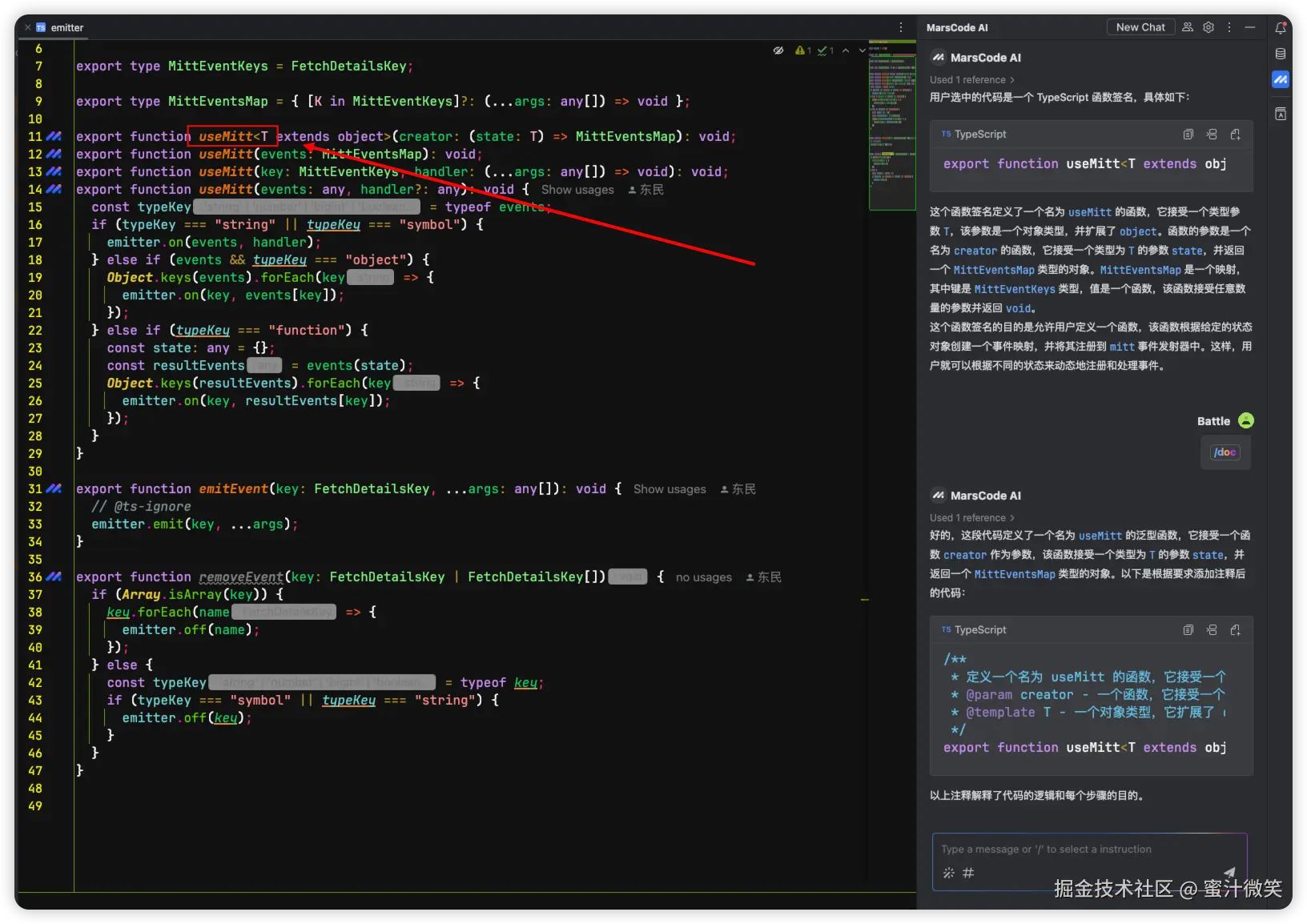Start a New Chat
Viewport: 1307px width, 924px height.
point(1140,27)
